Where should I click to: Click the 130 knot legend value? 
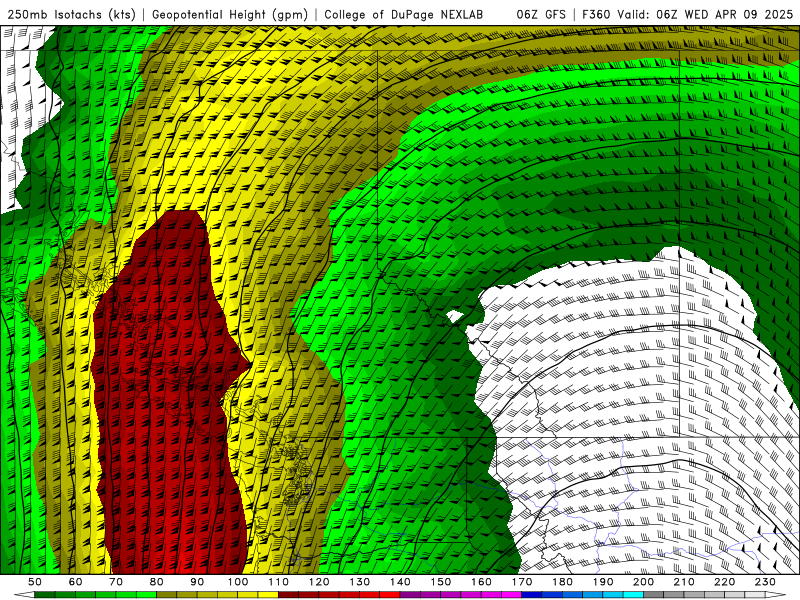tap(360, 582)
